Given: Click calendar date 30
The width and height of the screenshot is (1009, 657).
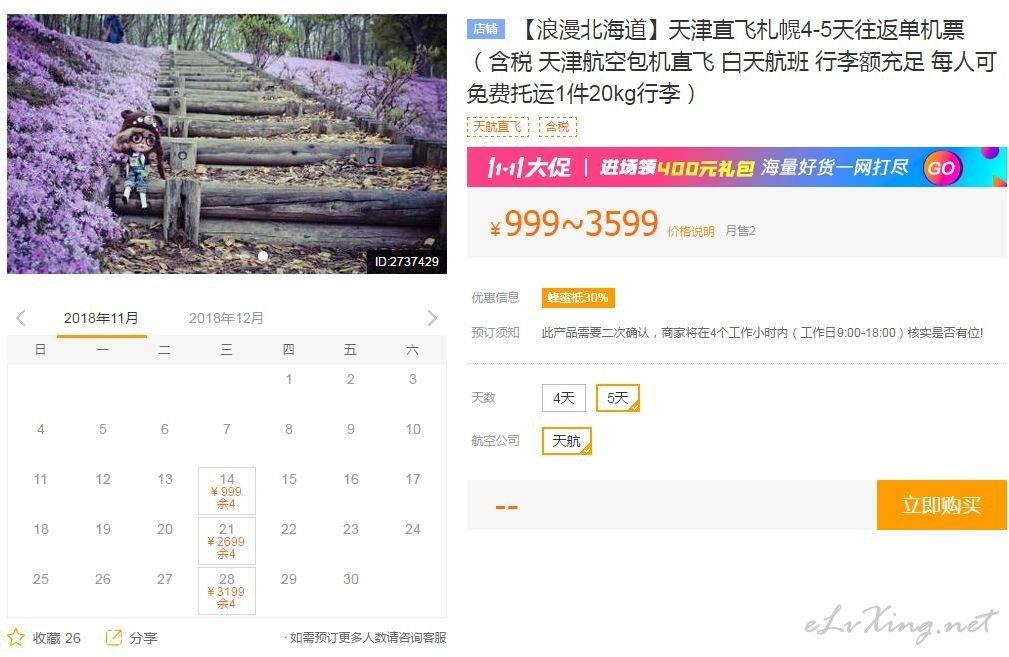Looking at the screenshot, I should (x=351, y=579).
